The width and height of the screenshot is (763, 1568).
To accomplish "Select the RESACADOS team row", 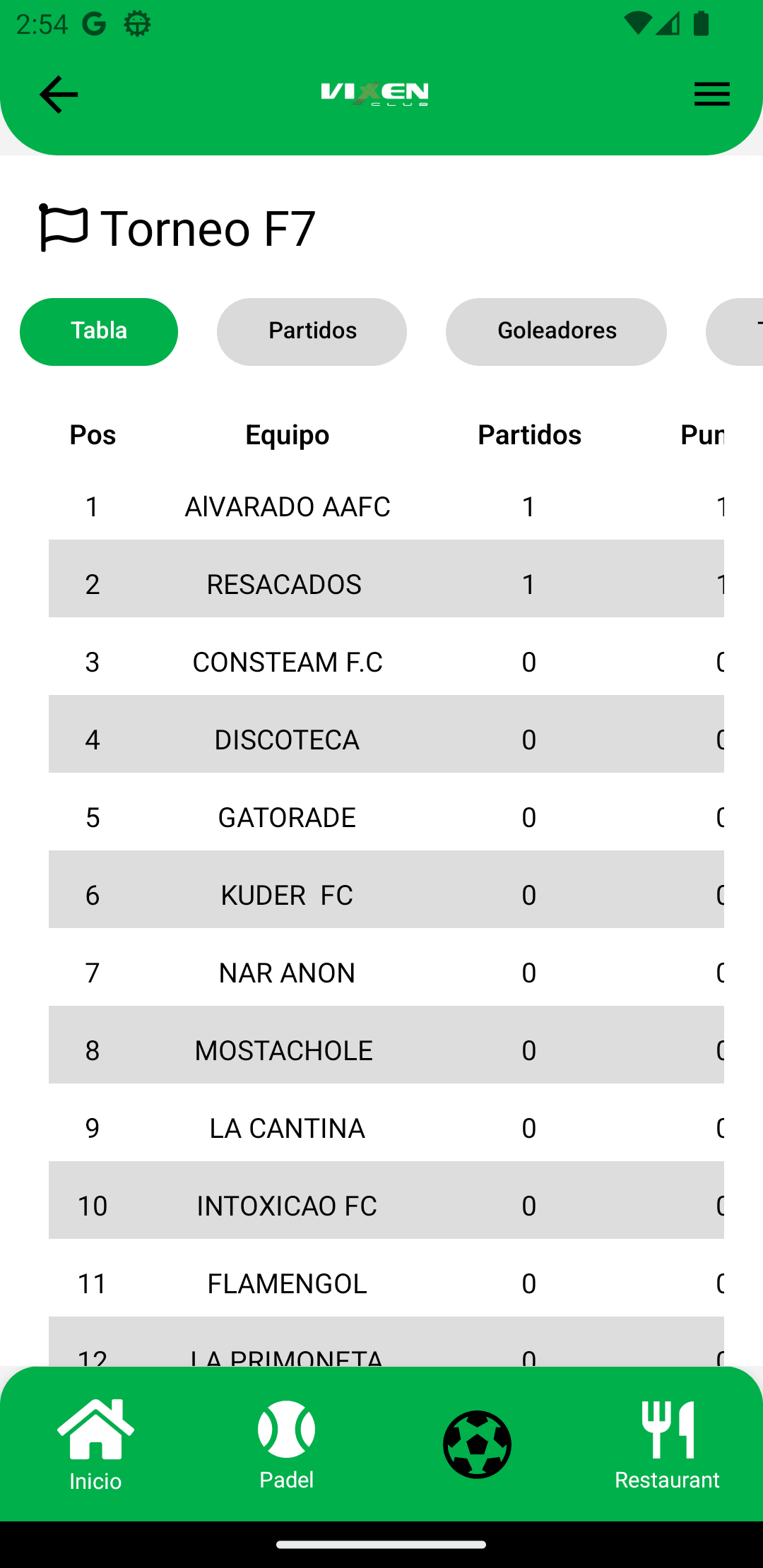I will [x=284, y=584].
